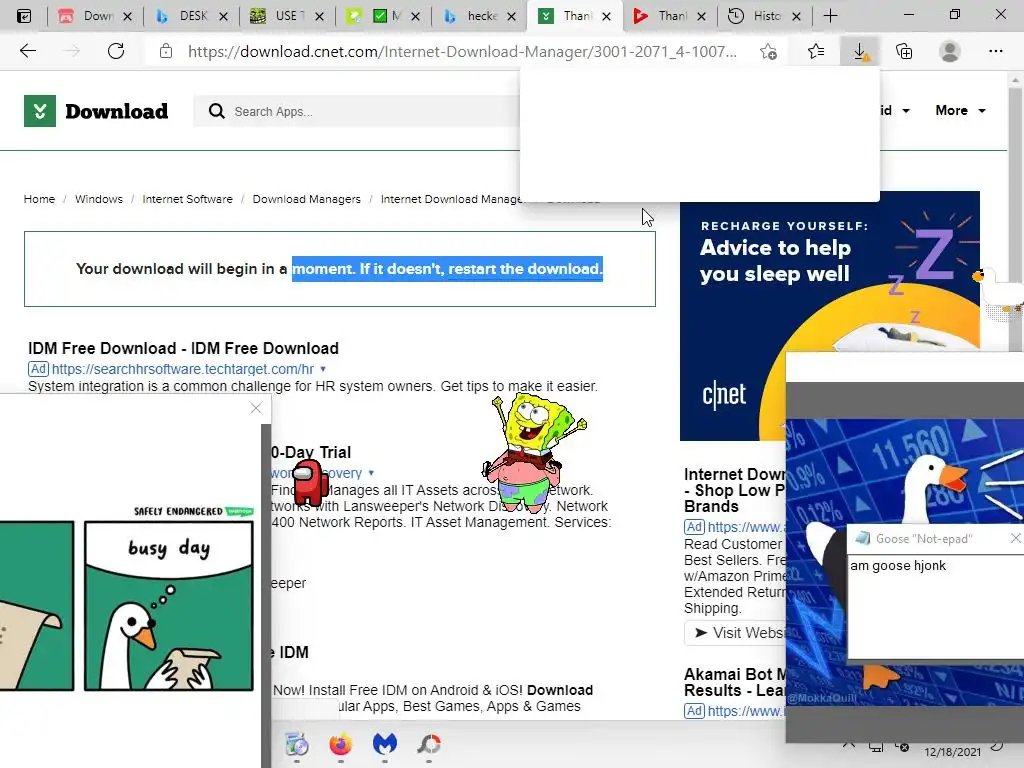Go back using the browser back arrow
Viewport: 1024px width, 768px height.
click(27, 51)
